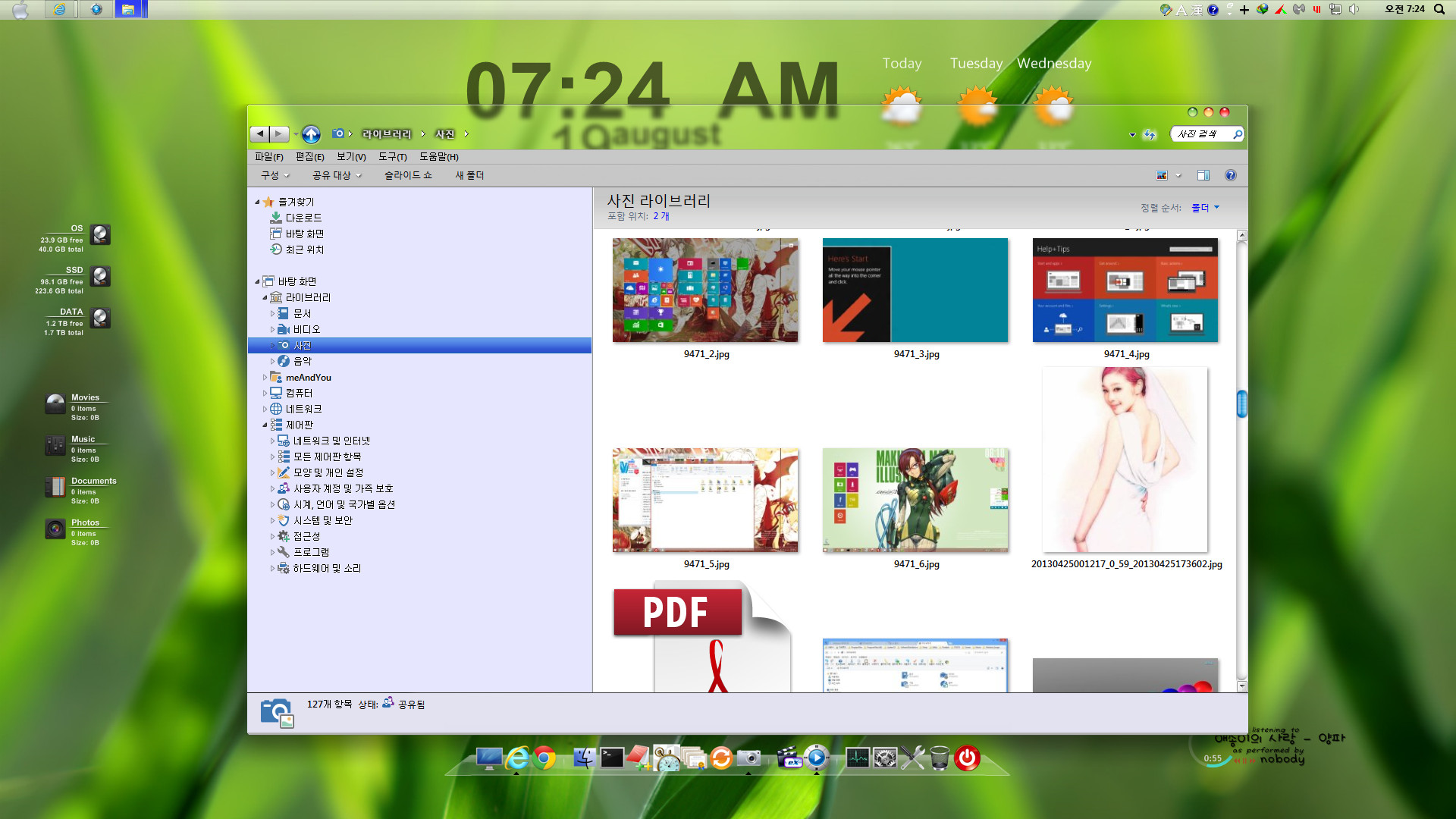Open 구성 (Organize) dropdown

pos(275,175)
